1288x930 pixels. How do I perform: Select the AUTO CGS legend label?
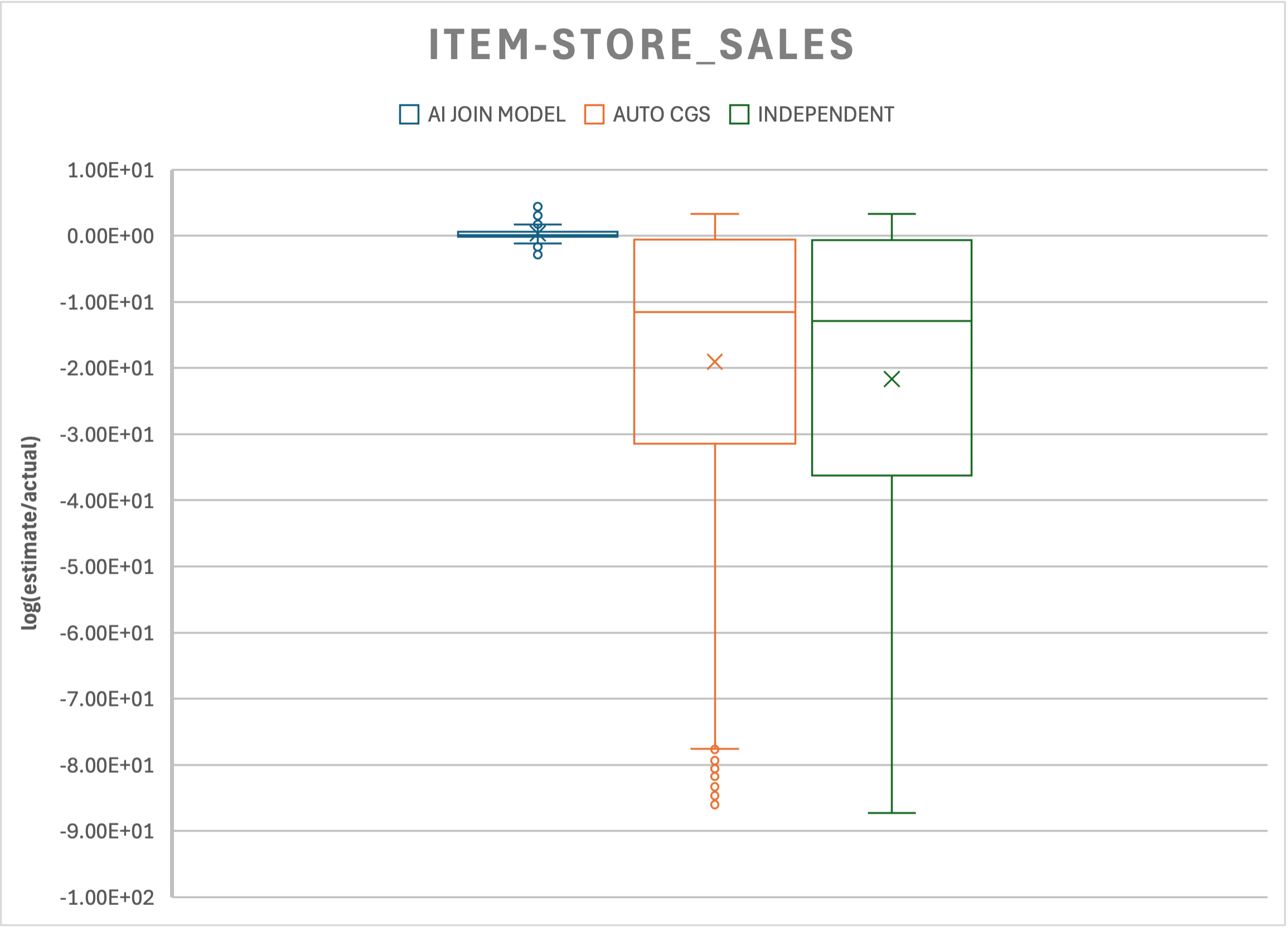coord(661,115)
